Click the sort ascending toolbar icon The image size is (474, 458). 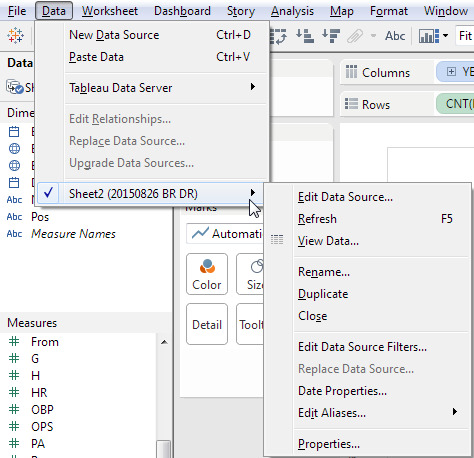coord(305,36)
